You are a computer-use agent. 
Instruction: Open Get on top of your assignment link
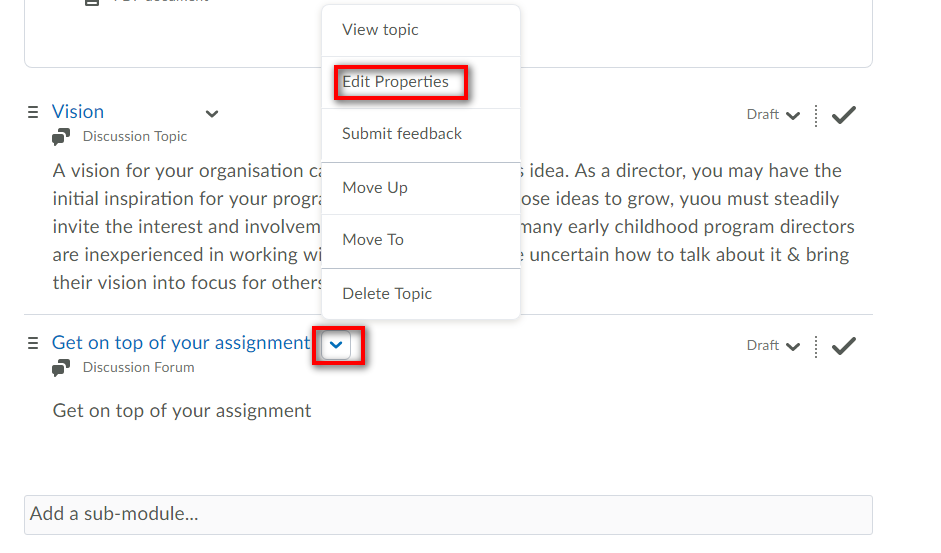pyautogui.click(x=181, y=343)
